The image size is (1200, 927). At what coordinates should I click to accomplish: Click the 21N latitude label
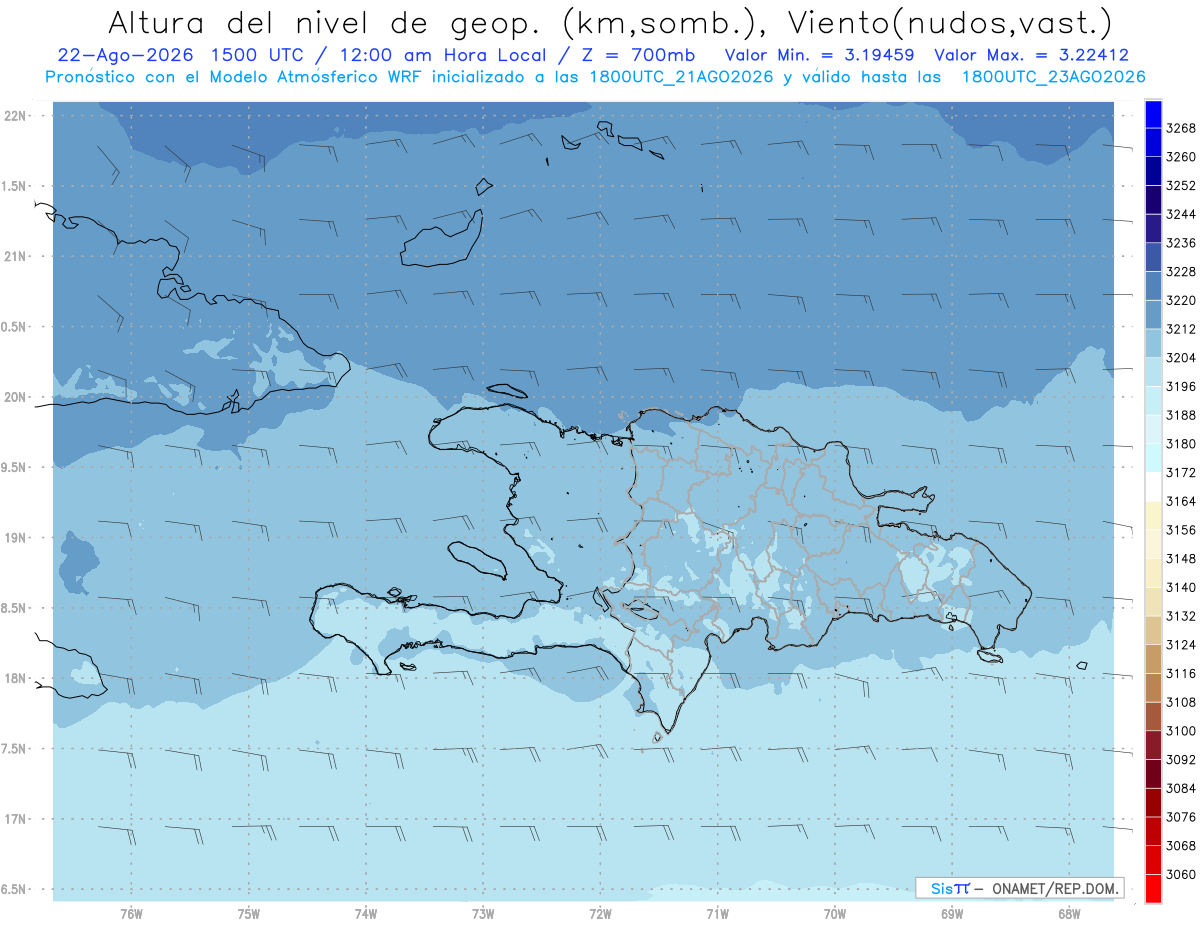[15, 256]
